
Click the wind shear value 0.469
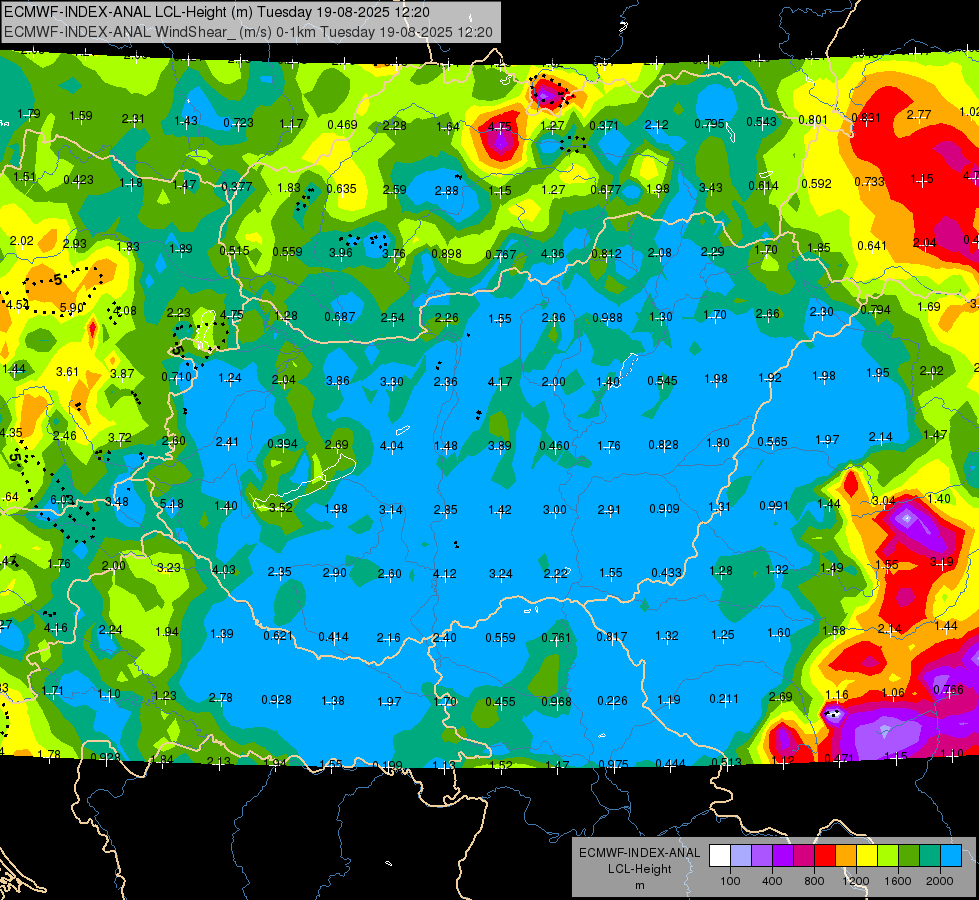point(342,125)
